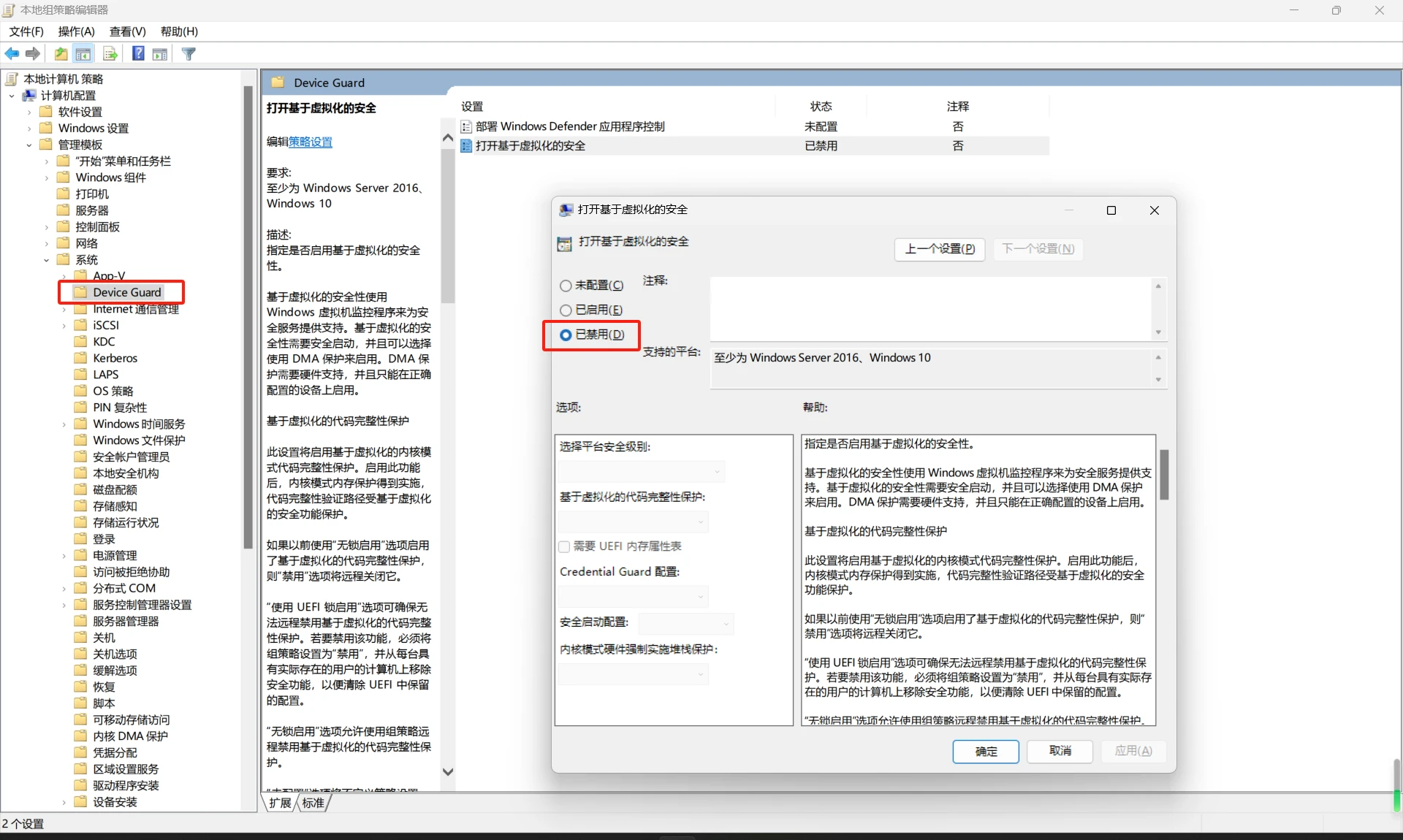The width and height of the screenshot is (1403, 840).
Task: Toggle the action pane icon
Action: click(x=160, y=53)
